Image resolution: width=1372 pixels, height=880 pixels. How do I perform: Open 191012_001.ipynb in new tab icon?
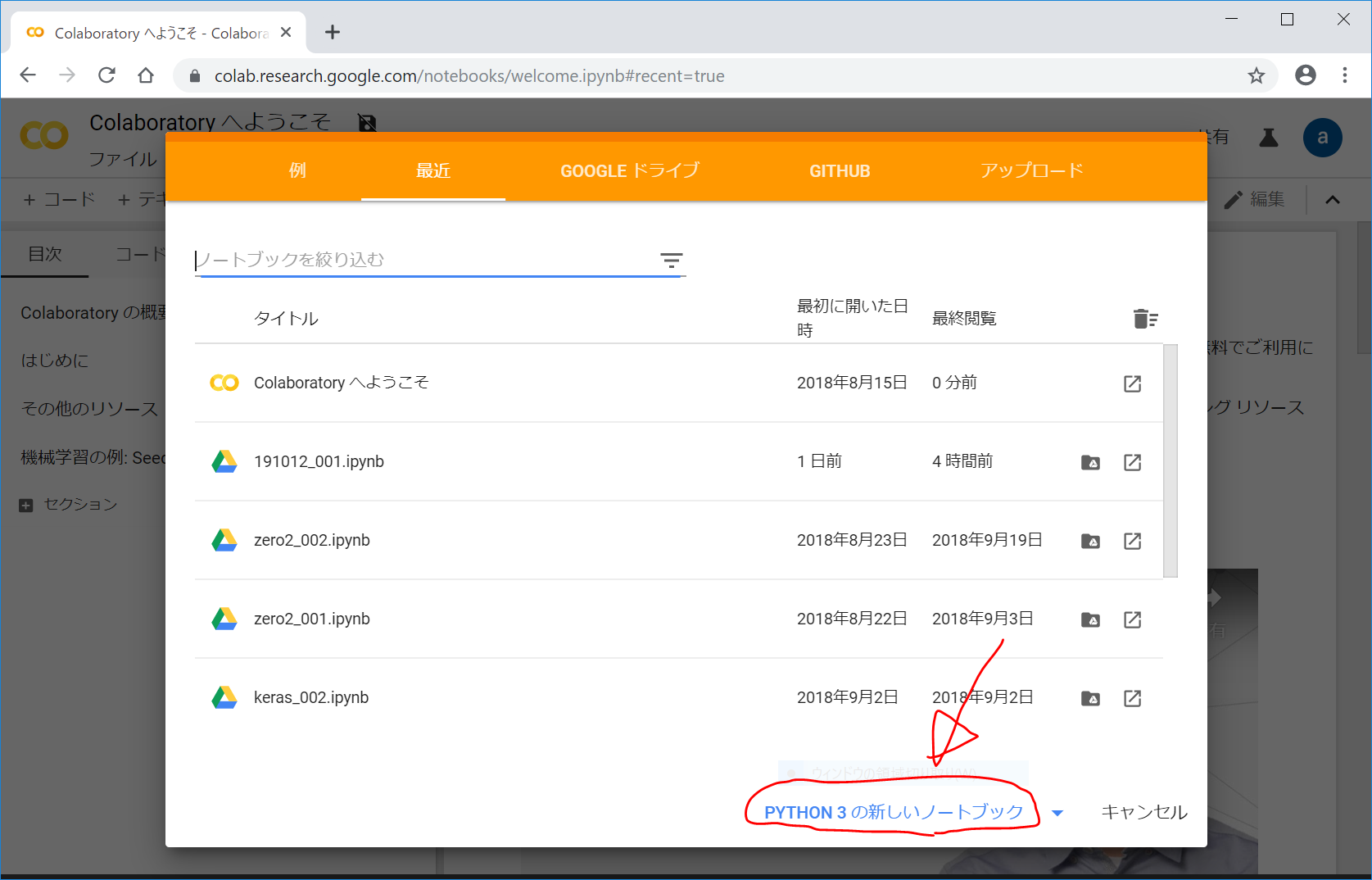[x=1132, y=462]
